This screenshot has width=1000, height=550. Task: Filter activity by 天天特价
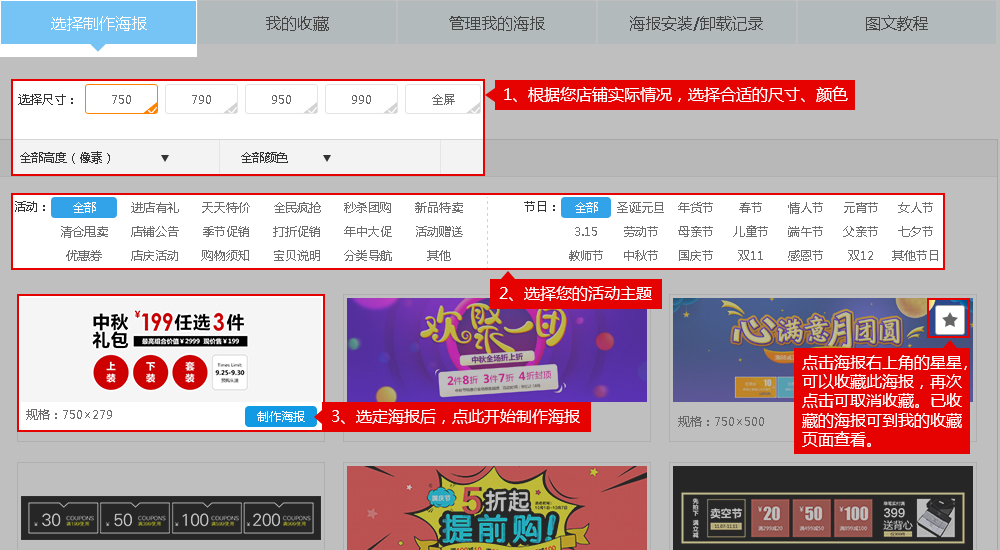pyautogui.click(x=226, y=207)
